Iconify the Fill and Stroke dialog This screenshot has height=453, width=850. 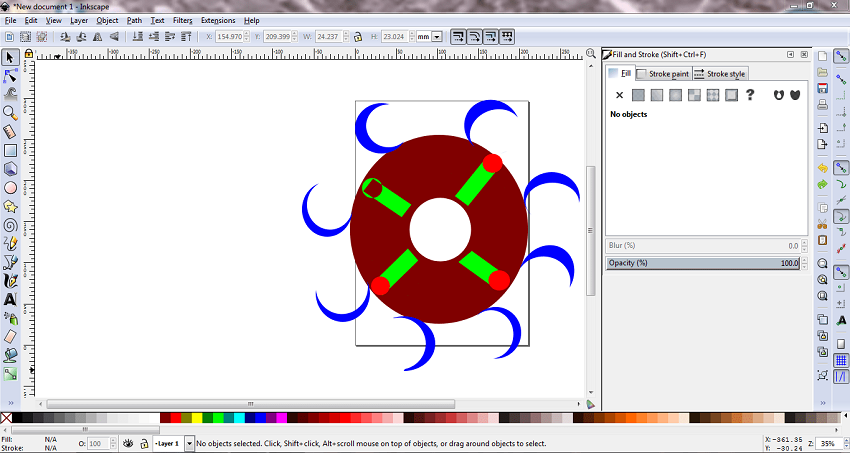790,54
